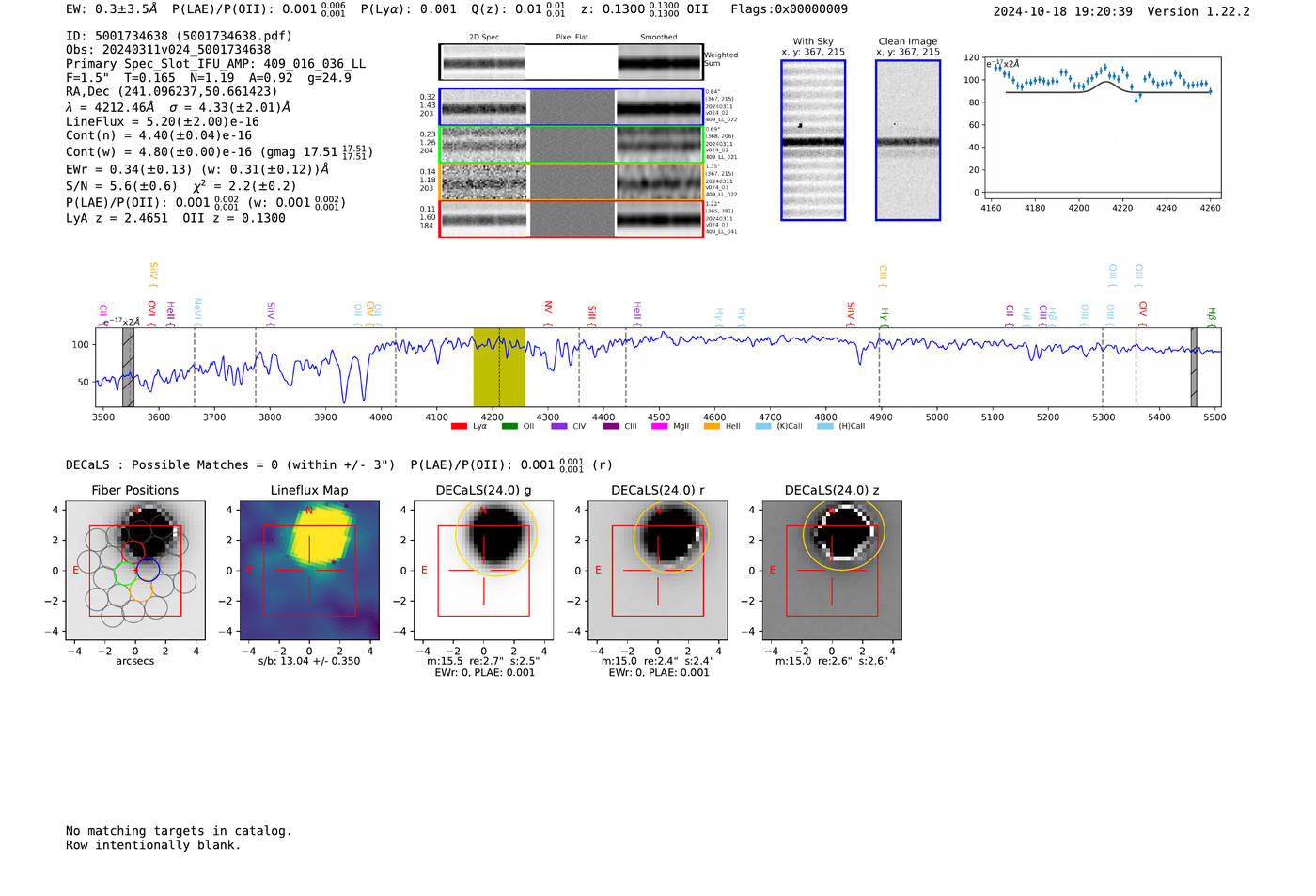The width and height of the screenshot is (1316, 896).
Task: Click the green-bordered fiber 2D spectrum row
Action: (572, 145)
